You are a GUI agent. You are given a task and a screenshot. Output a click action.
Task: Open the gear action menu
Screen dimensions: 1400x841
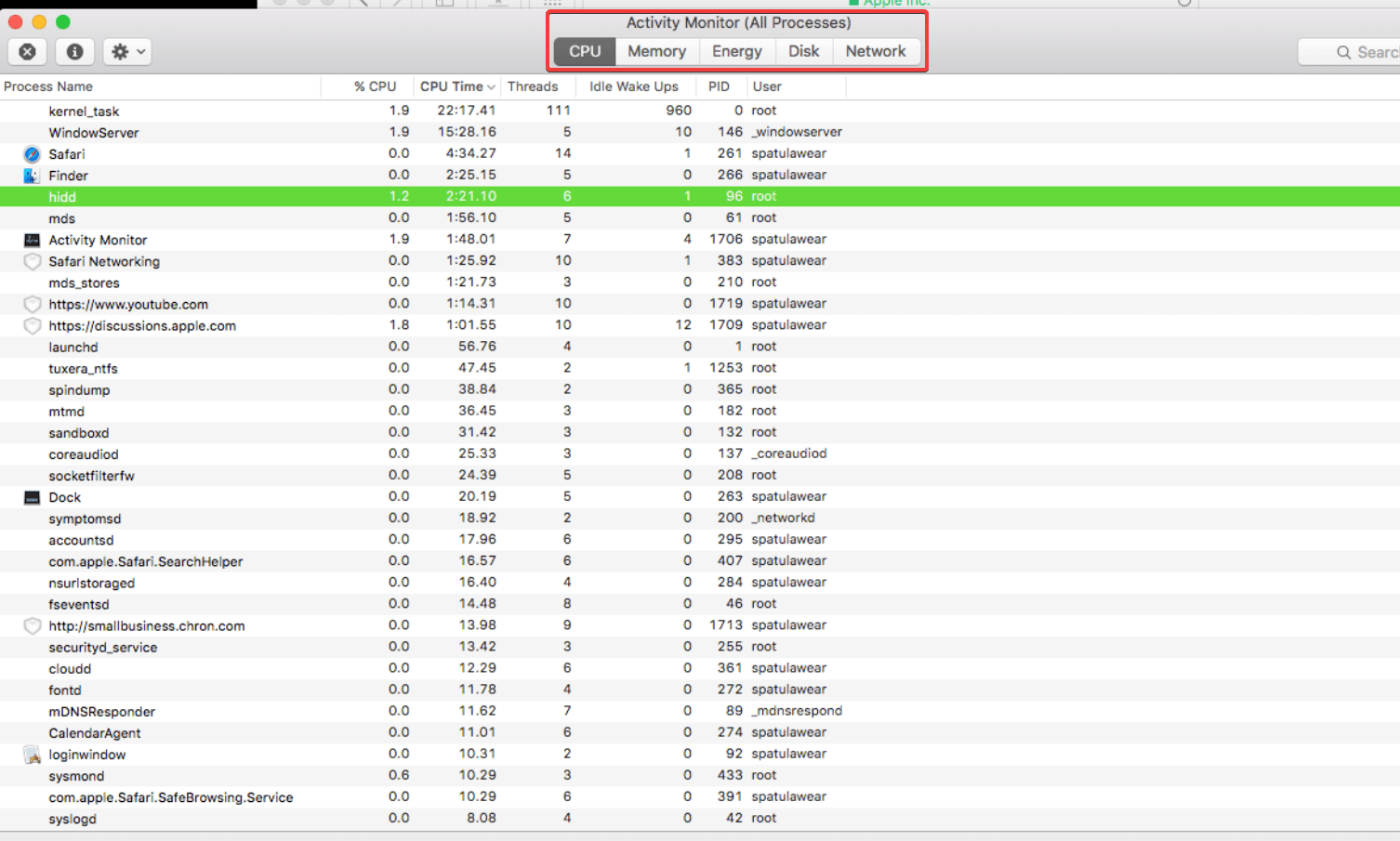[125, 52]
